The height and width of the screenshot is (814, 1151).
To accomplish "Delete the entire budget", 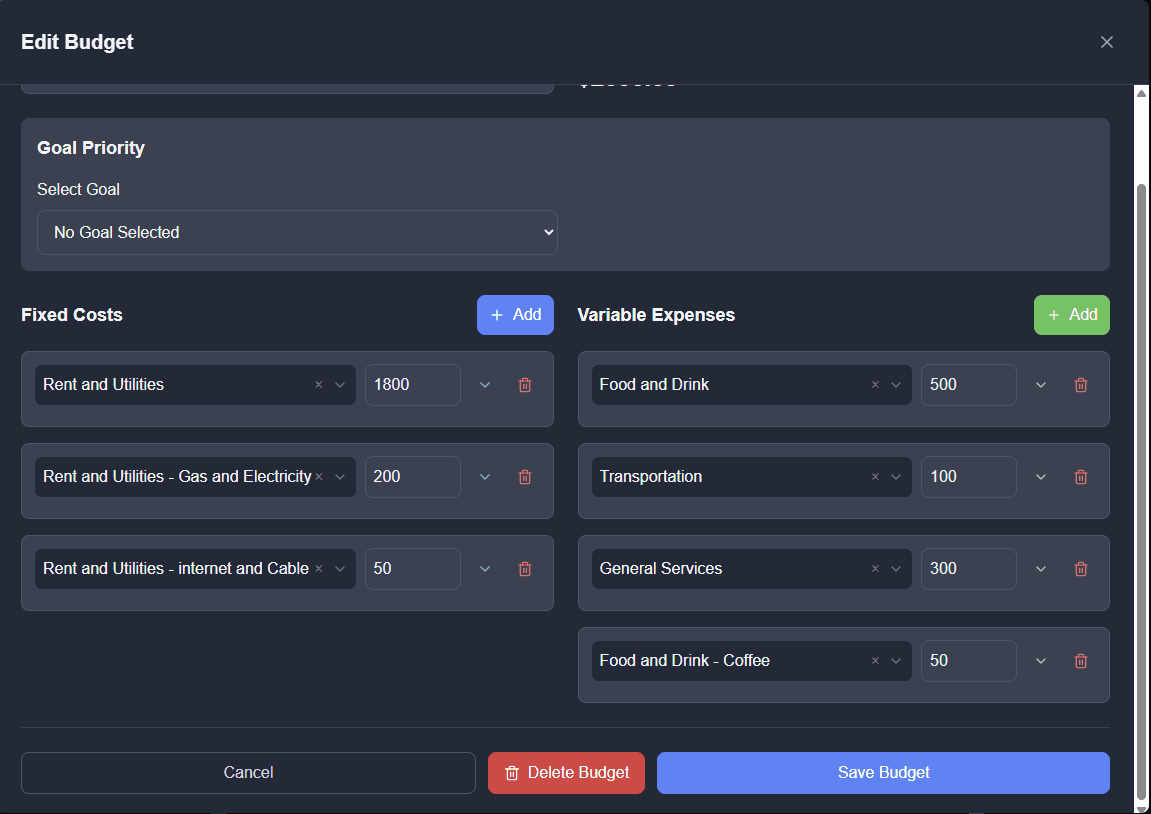I will [566, 772].
